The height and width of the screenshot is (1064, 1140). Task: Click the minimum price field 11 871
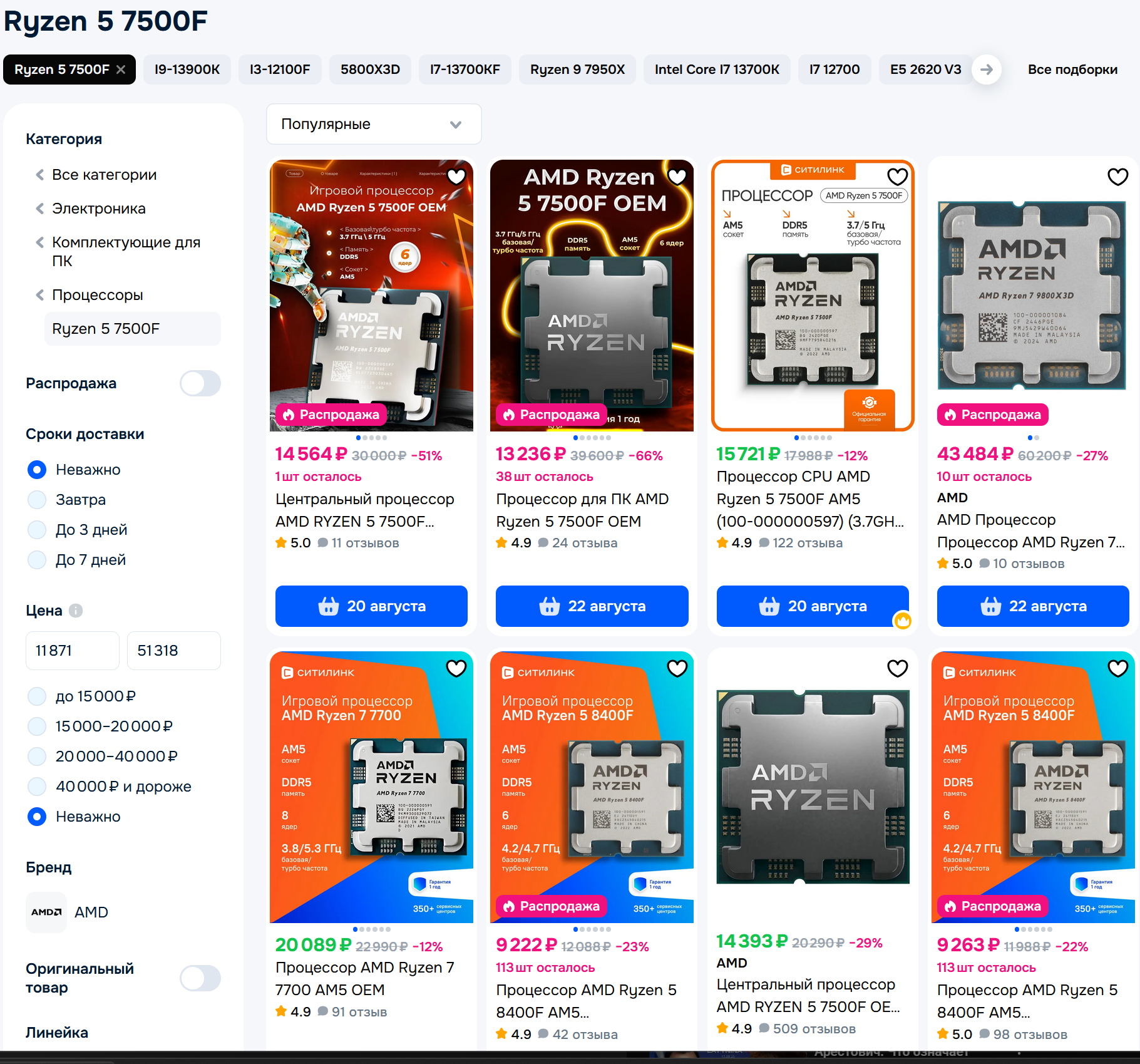coord(73,651)
